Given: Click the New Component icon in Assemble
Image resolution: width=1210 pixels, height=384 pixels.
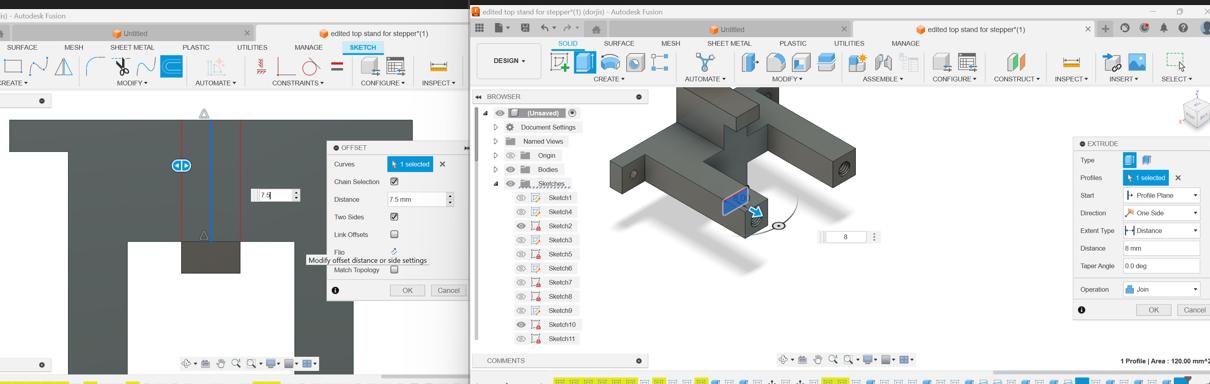Looking at the screenshot, I should pos(857,62).
